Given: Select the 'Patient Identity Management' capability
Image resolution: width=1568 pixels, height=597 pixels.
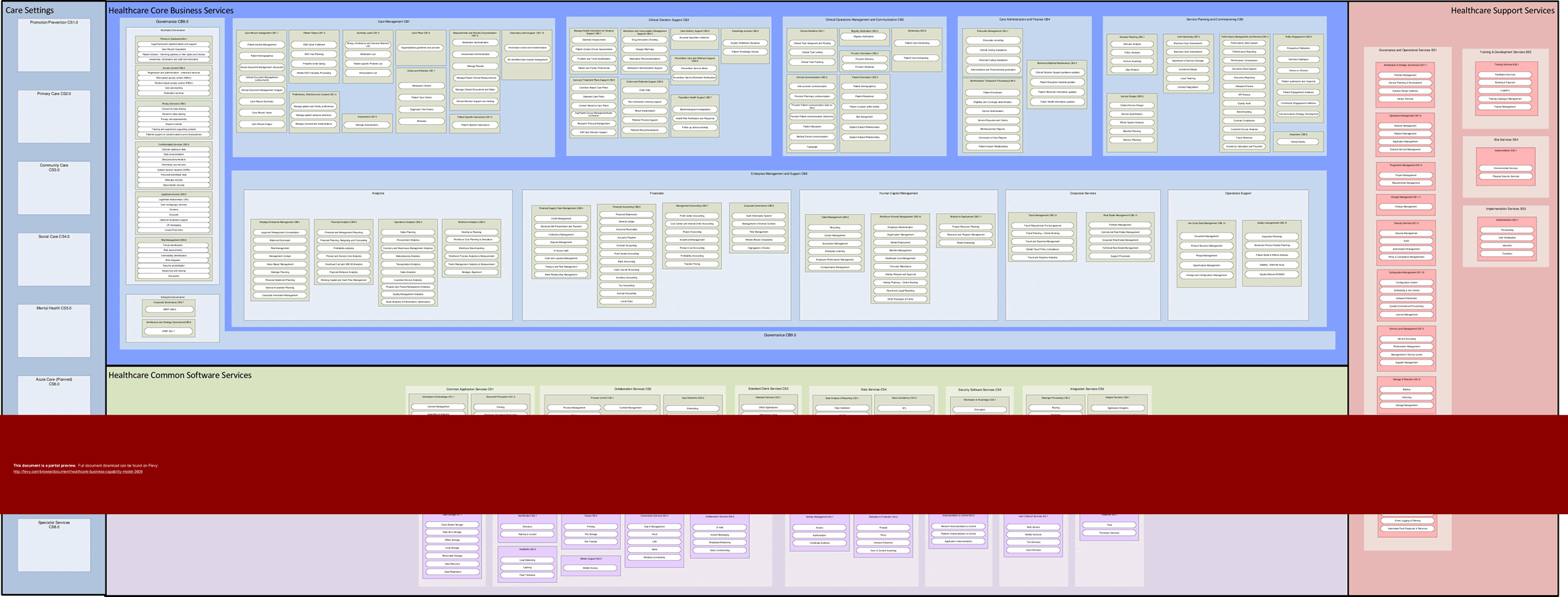Looking at the screenshot, I should (262, 45).
